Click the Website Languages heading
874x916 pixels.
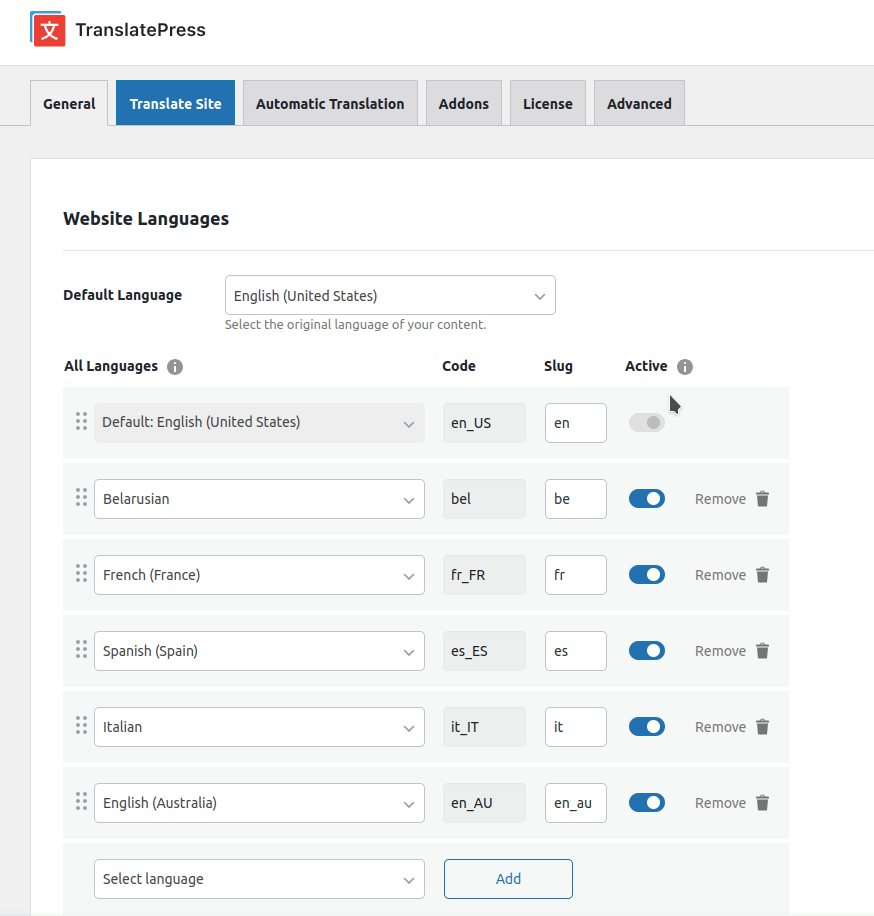click(146, 218)
